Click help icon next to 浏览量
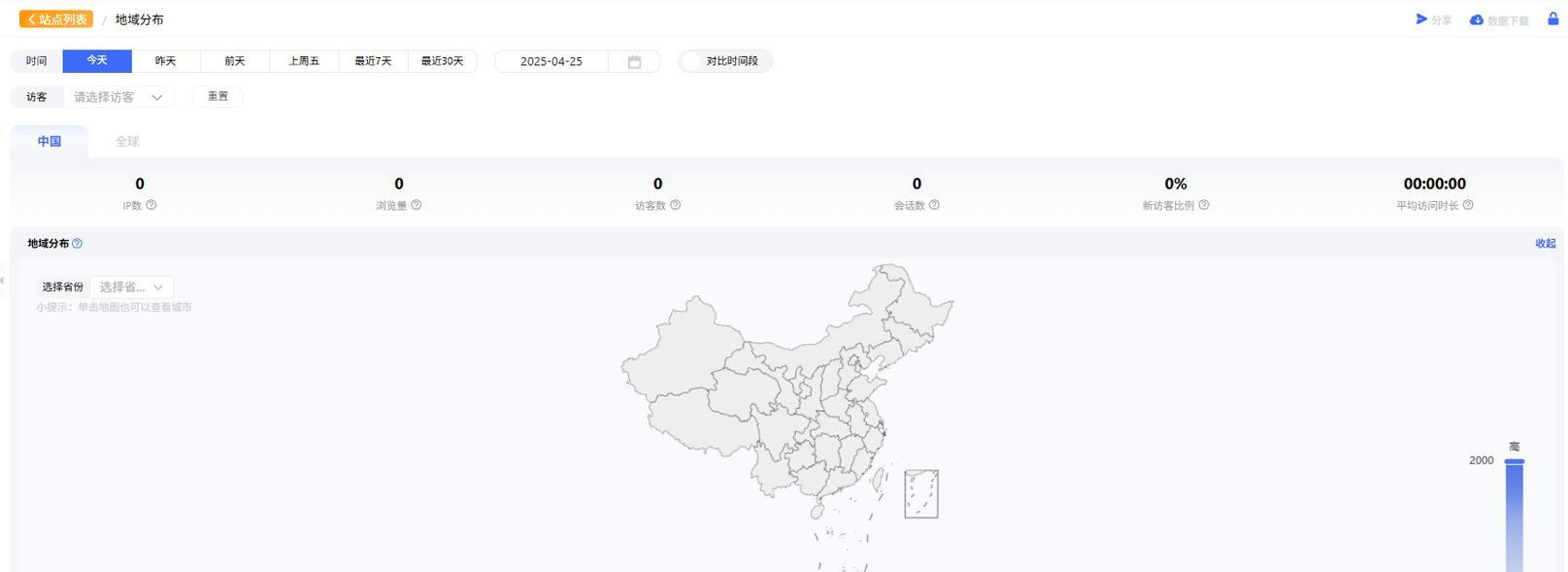The image size is (1568, 572). (x=417, y=205)
